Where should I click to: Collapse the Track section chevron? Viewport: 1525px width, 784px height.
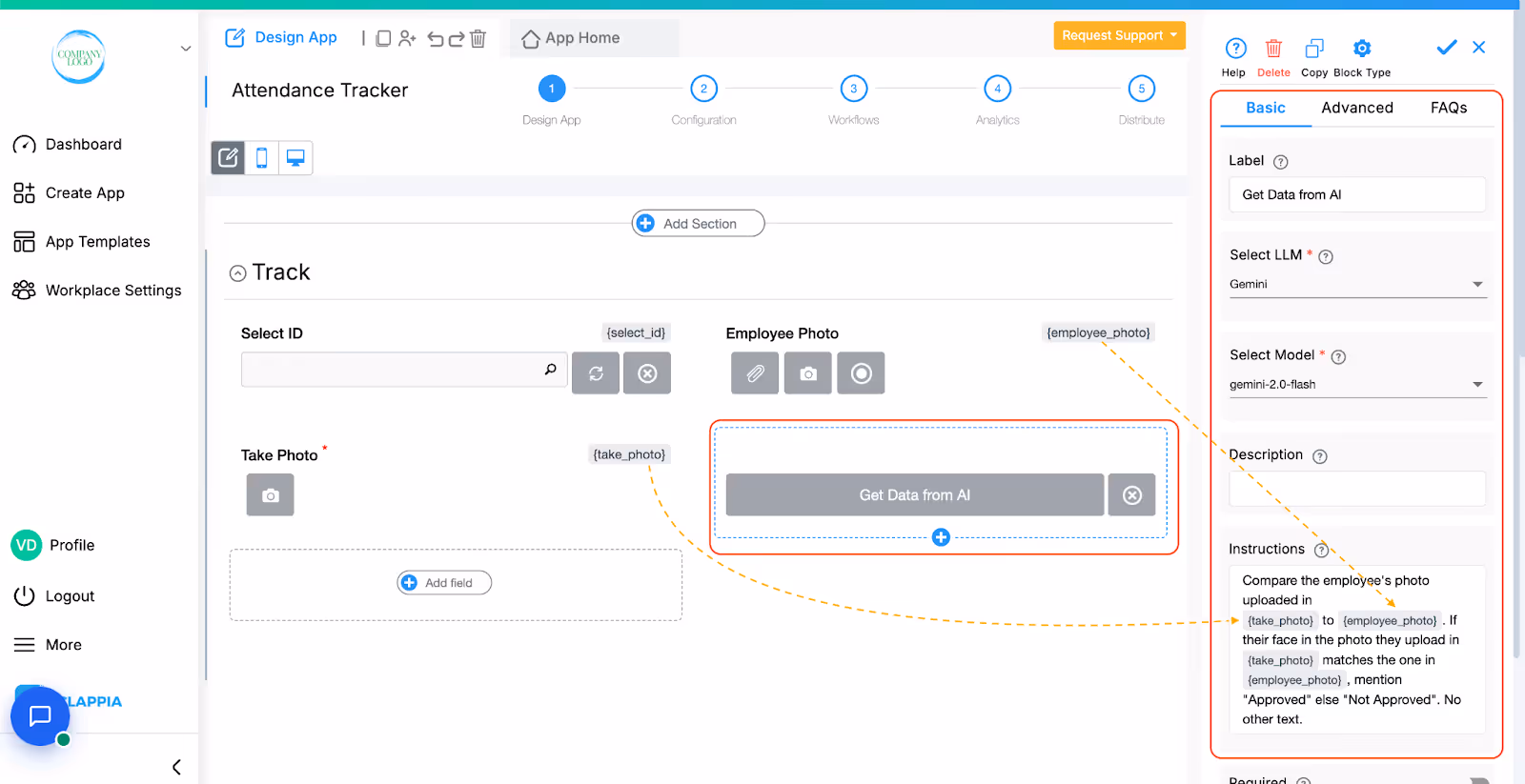[x=237, y=273]
